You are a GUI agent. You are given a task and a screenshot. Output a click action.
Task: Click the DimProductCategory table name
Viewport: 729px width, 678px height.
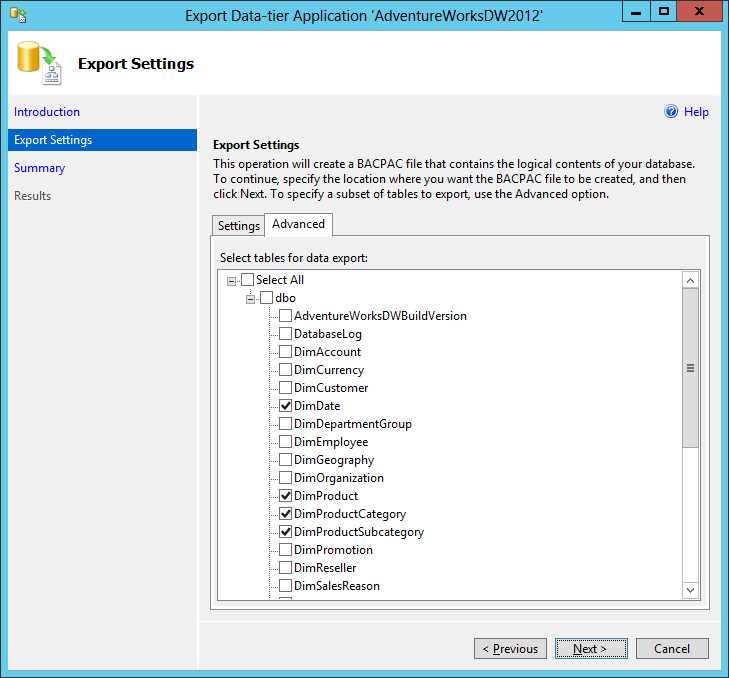coord(350,514)
